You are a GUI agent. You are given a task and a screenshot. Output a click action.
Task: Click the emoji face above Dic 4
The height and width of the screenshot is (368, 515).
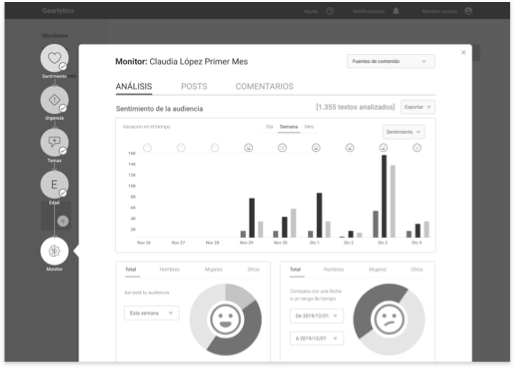point(417,148)
